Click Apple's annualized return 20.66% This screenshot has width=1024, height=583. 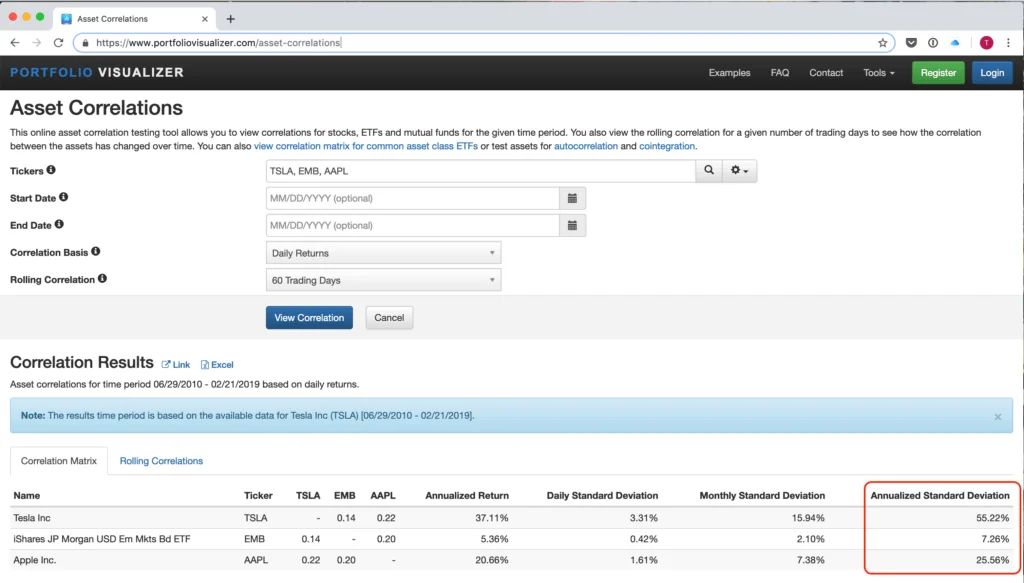[x=492, y=560]
